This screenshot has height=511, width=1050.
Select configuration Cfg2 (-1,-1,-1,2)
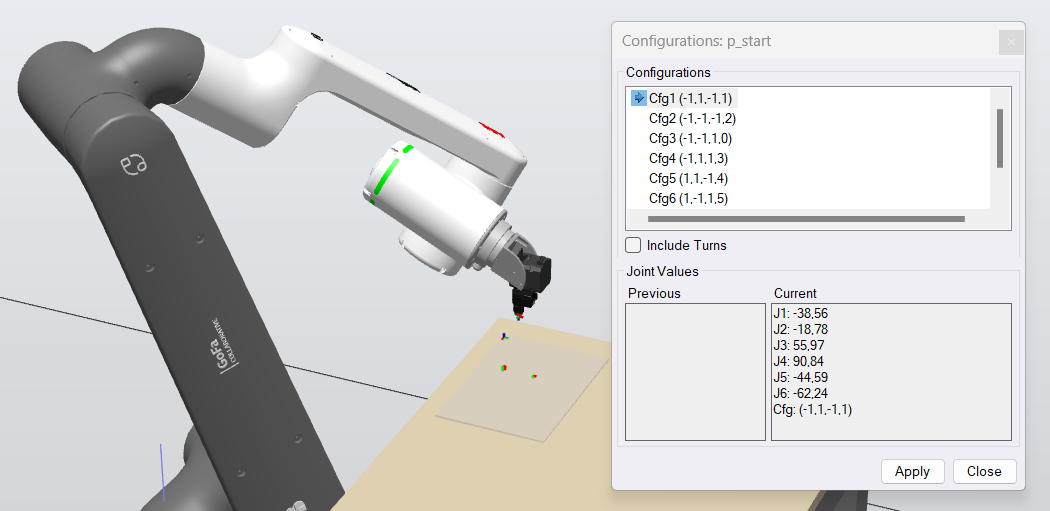(692, 118)
